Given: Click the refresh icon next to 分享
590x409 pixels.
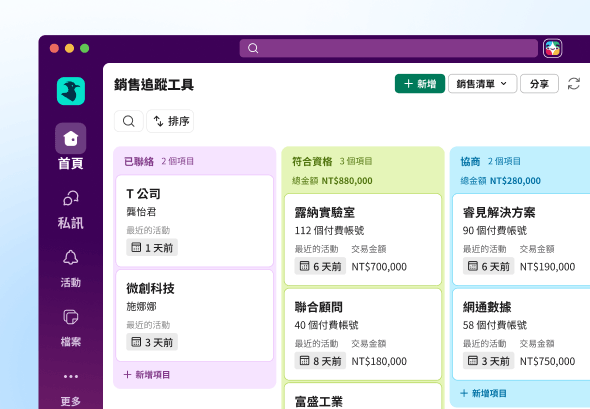Looking at the screenshot, I should coord(574,84).
